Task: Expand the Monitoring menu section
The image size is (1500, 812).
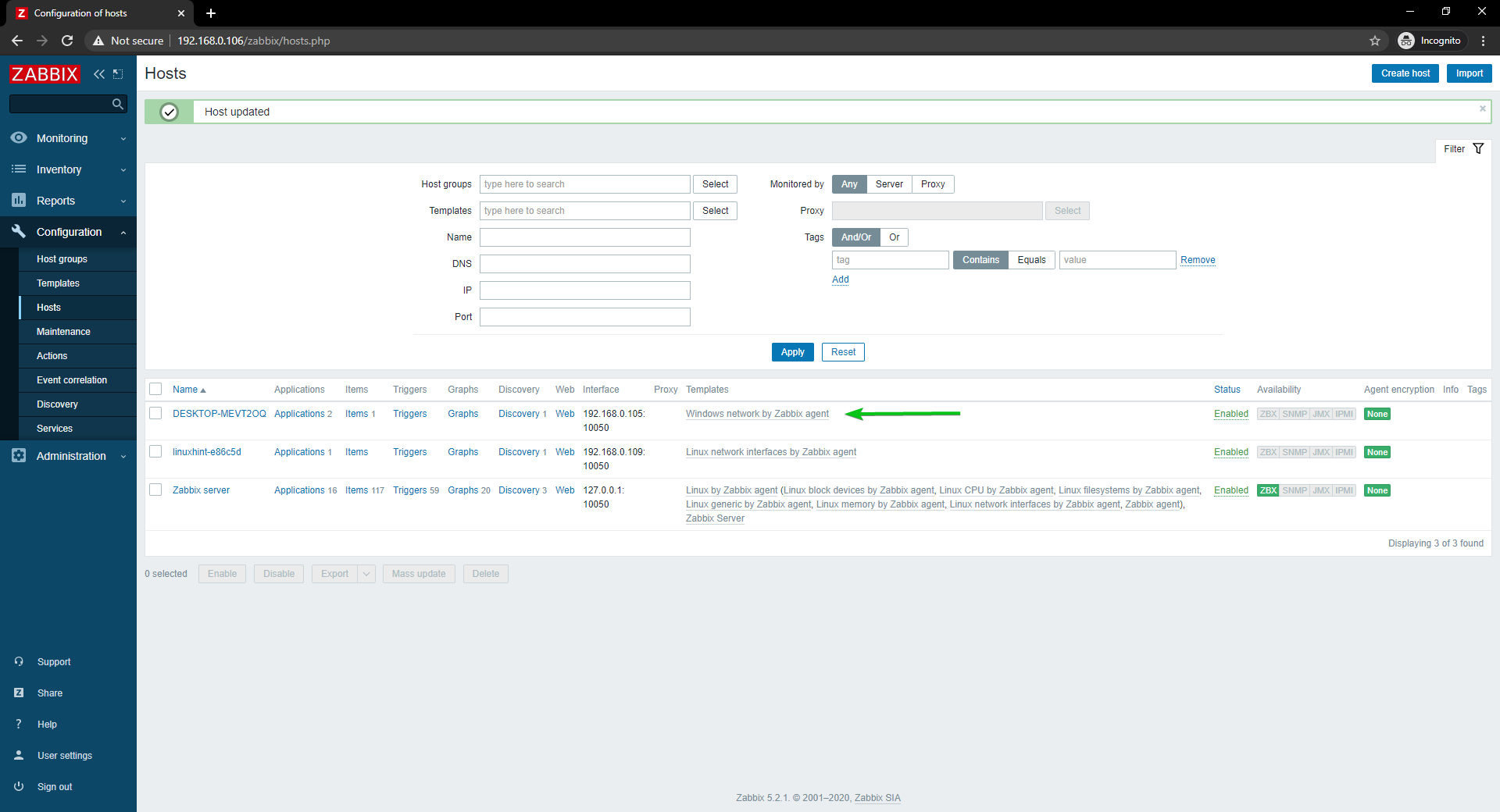Action: (68, 138)
